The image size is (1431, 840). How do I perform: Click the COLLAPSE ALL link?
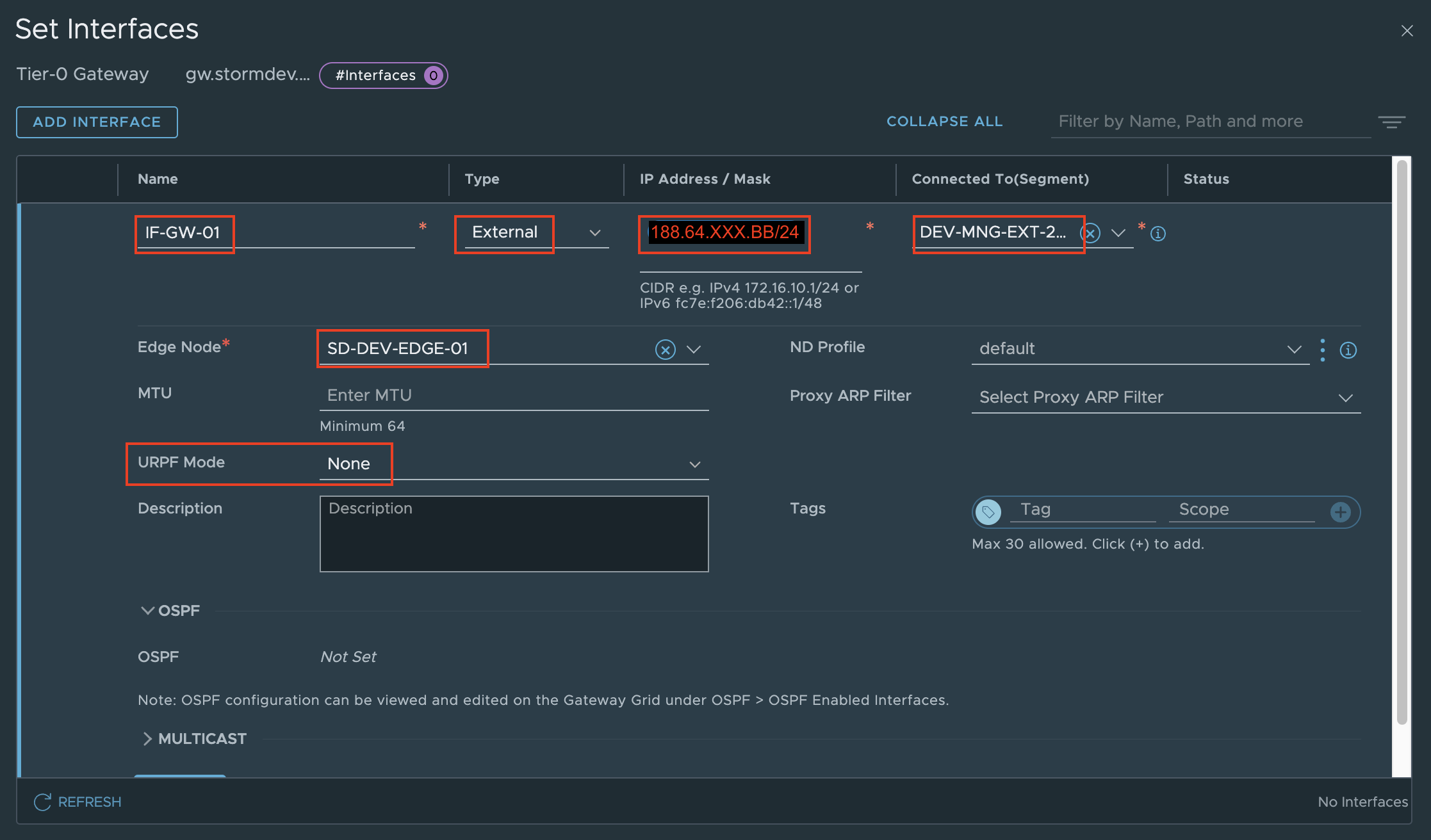point(944,121)
